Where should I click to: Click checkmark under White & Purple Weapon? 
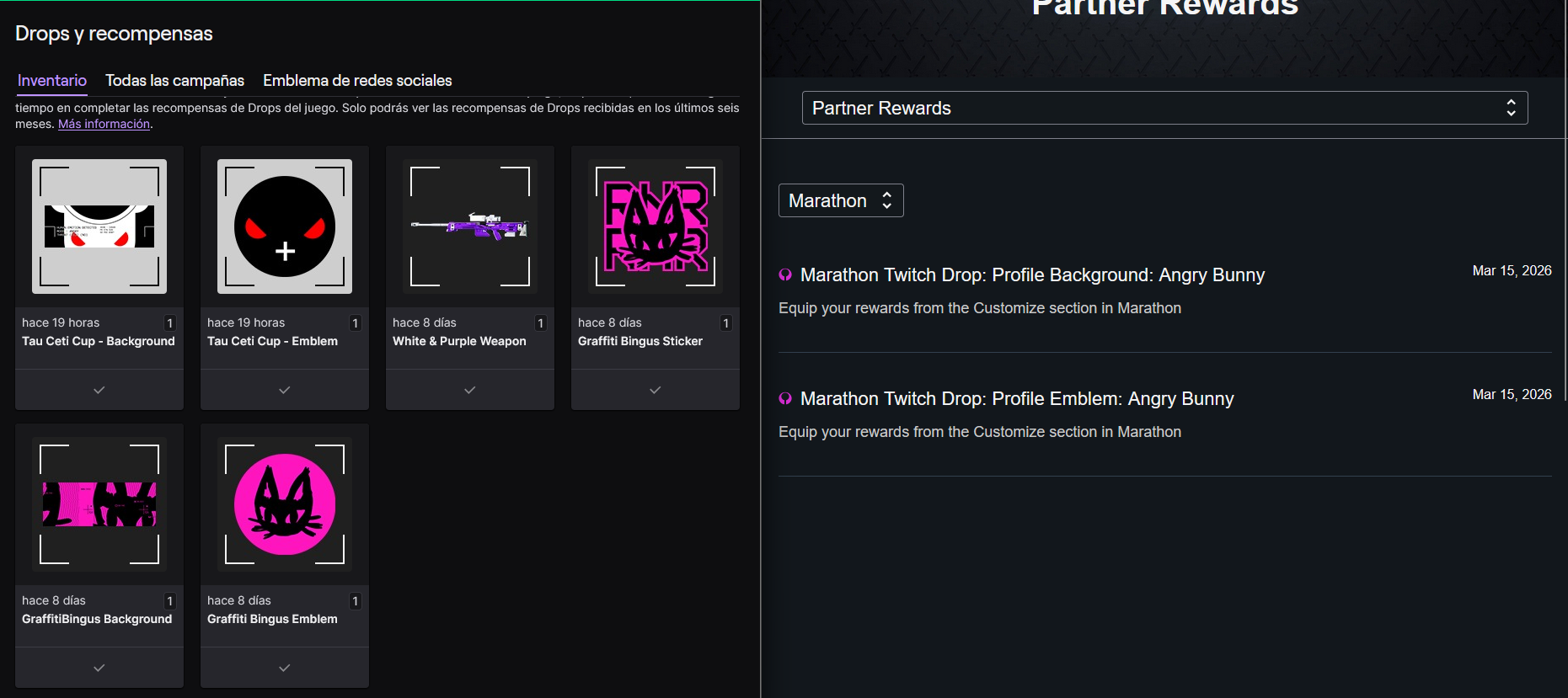(470, 390)
